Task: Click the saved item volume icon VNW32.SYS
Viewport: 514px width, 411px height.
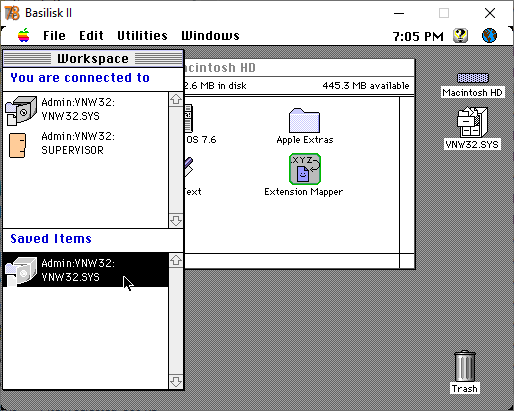Action: [21, 271]
